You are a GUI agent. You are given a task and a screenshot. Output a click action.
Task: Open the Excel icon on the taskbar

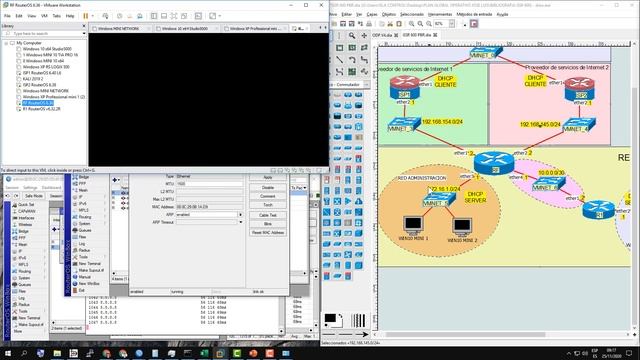(204, 353)
